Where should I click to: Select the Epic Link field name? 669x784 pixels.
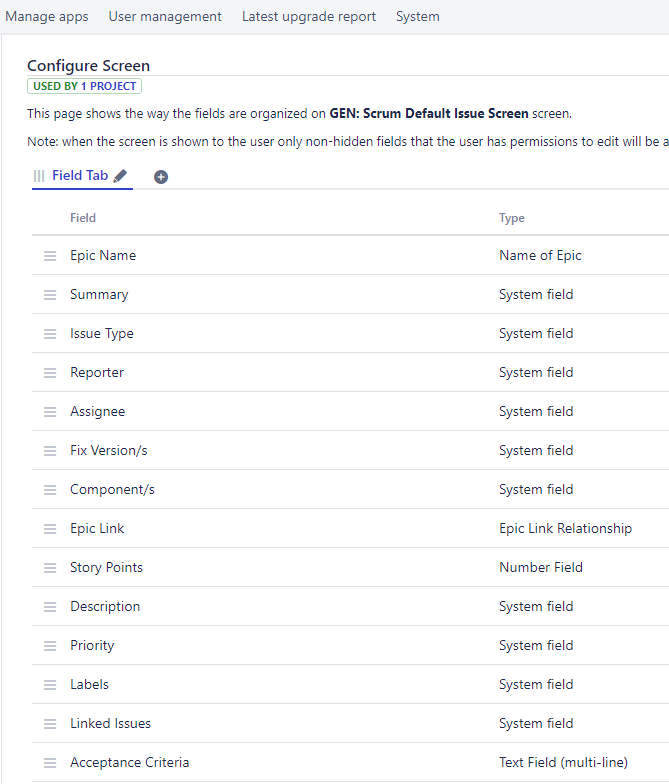click(x=97, y=528)
